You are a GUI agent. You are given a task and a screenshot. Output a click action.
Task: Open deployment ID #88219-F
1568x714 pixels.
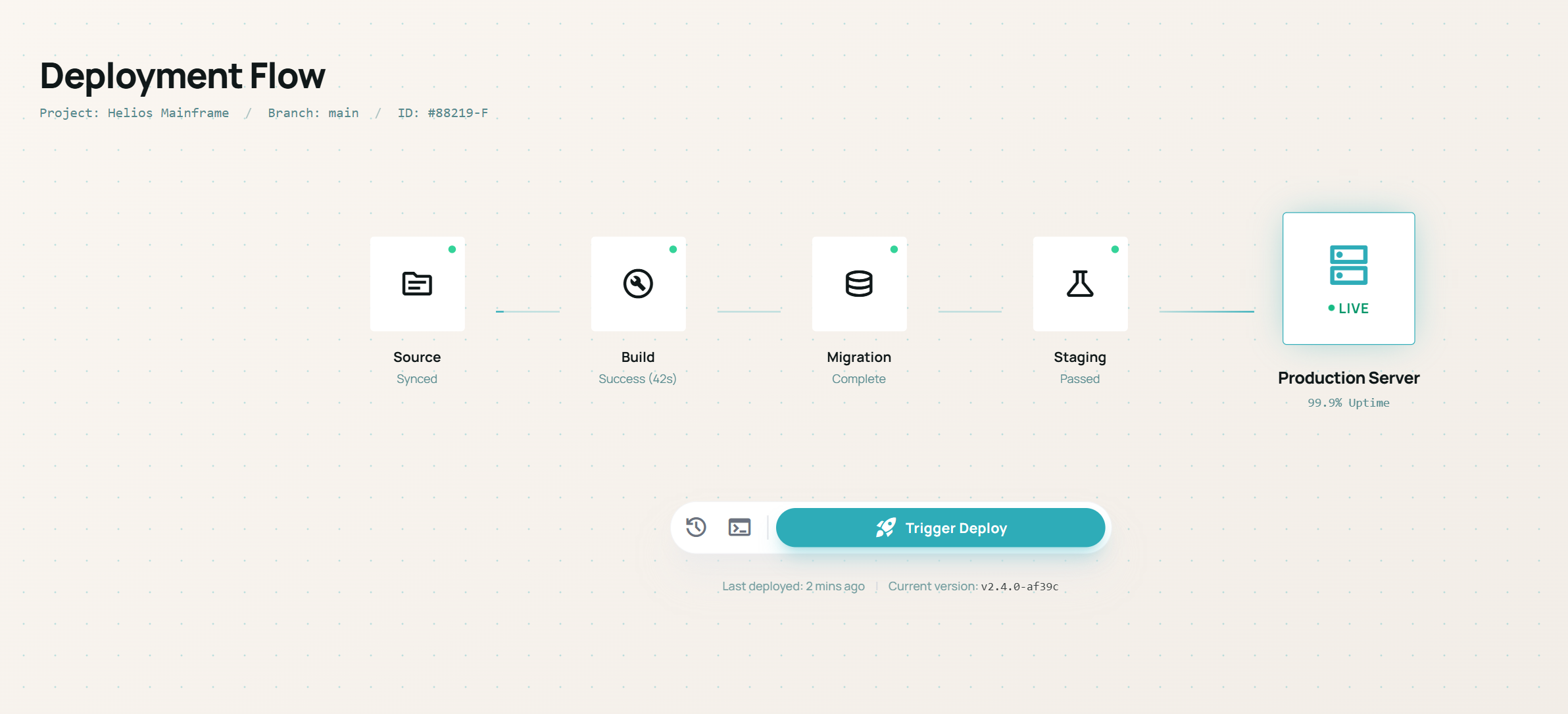click(442, 113)
